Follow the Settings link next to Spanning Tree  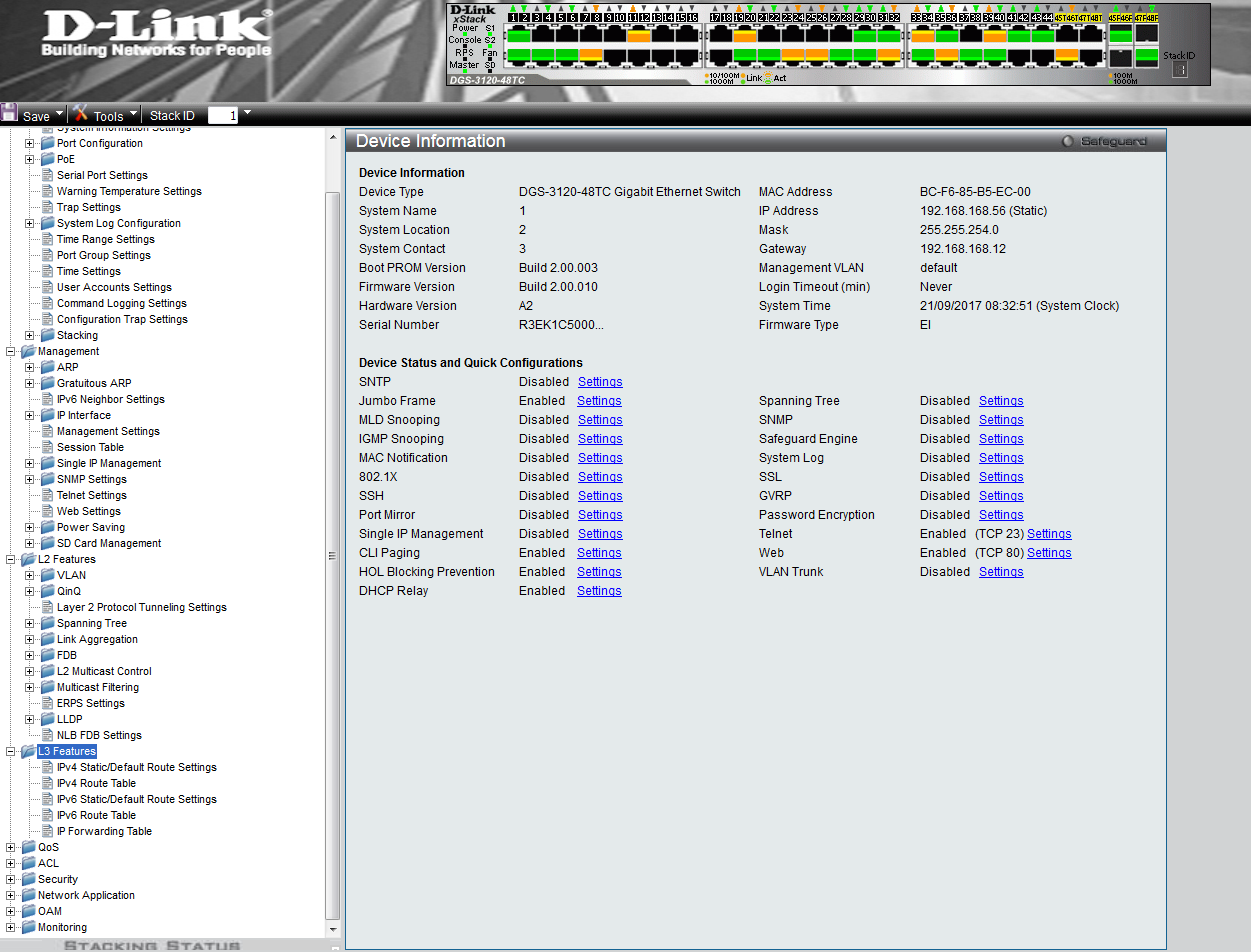(x=1001, y=401)
